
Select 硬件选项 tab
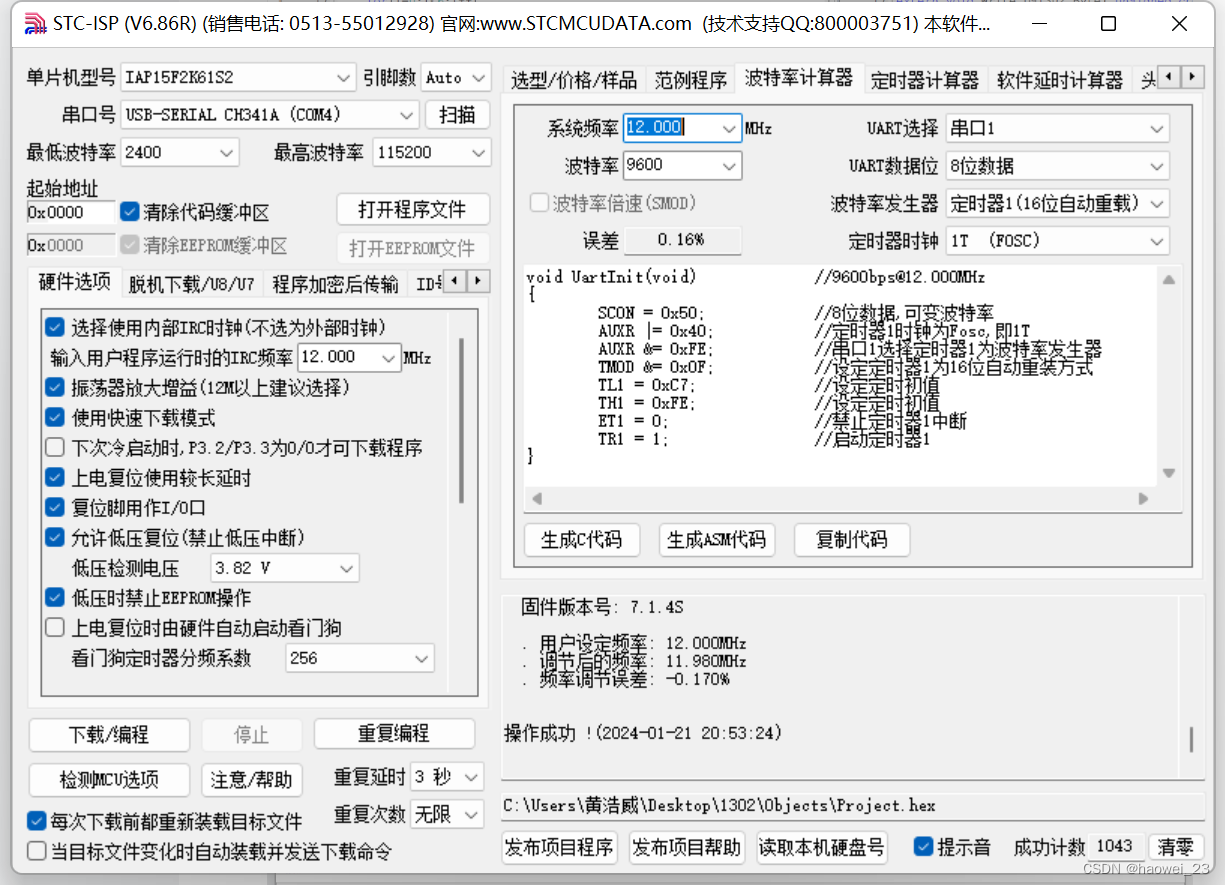click(x=75, y=282)
